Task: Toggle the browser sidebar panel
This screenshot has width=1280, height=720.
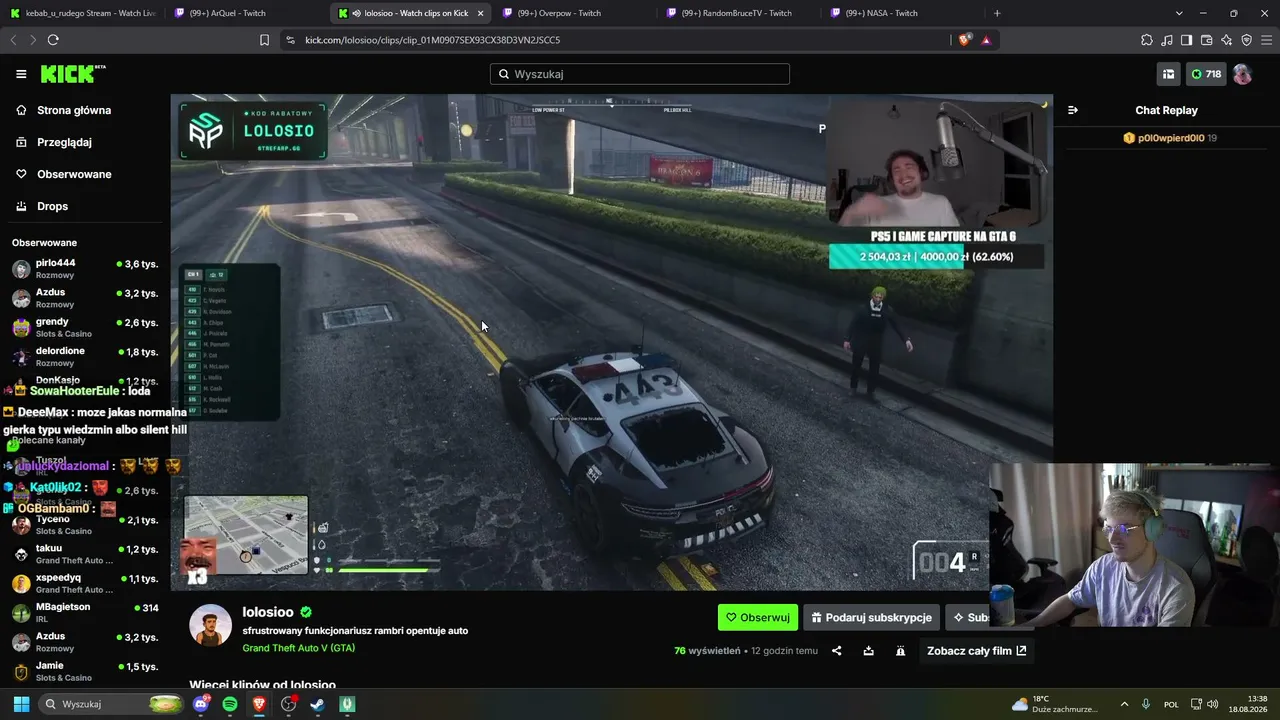Action: point(1186,40)
